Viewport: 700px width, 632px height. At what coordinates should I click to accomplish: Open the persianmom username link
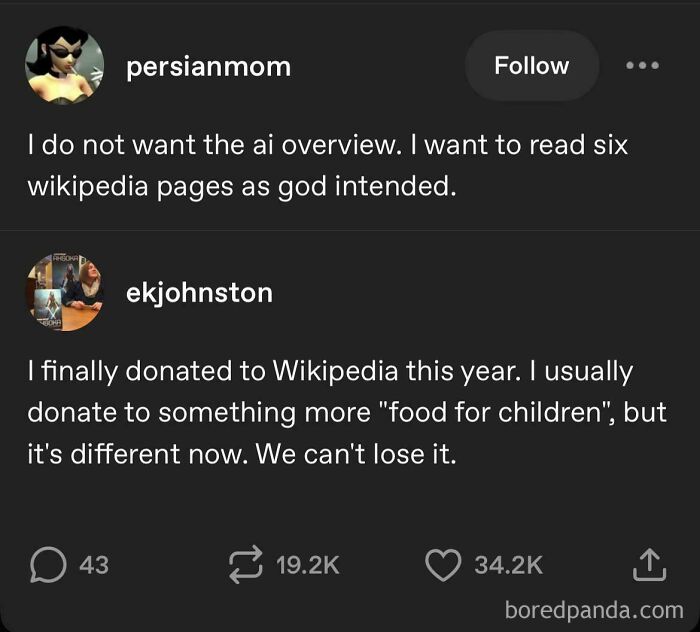coord(209,67)
